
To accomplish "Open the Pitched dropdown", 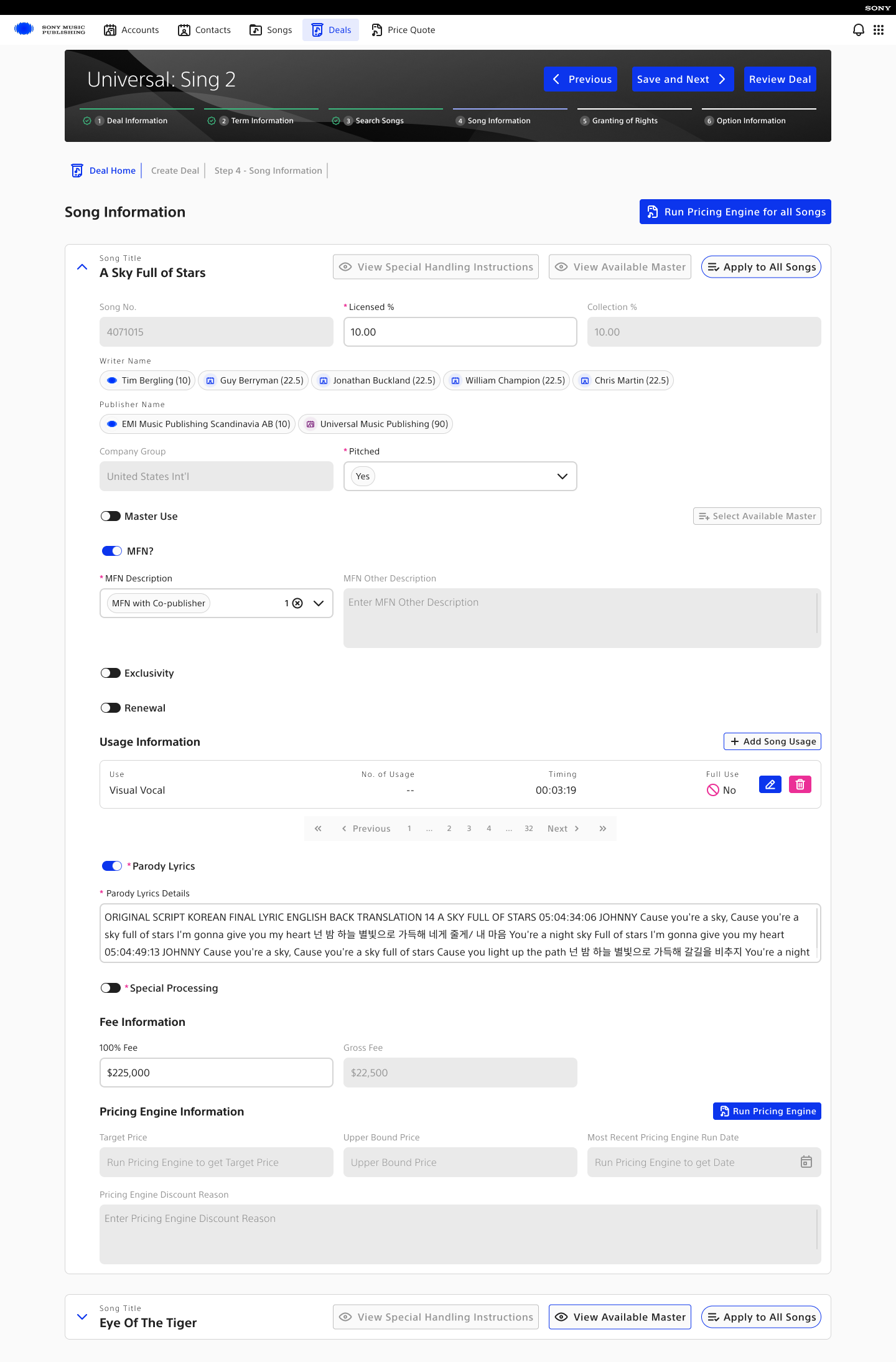I will [x=460, y=476].
